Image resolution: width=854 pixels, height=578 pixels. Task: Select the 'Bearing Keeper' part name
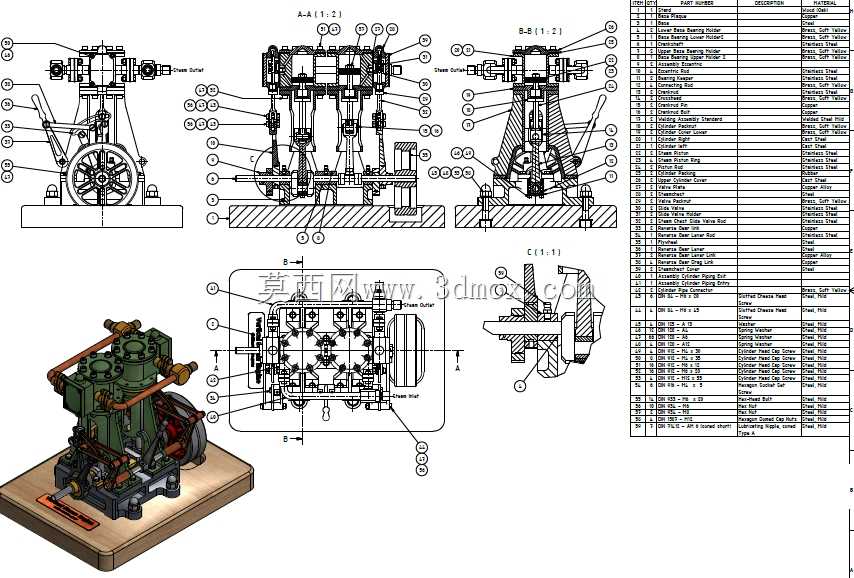(674, 78)
